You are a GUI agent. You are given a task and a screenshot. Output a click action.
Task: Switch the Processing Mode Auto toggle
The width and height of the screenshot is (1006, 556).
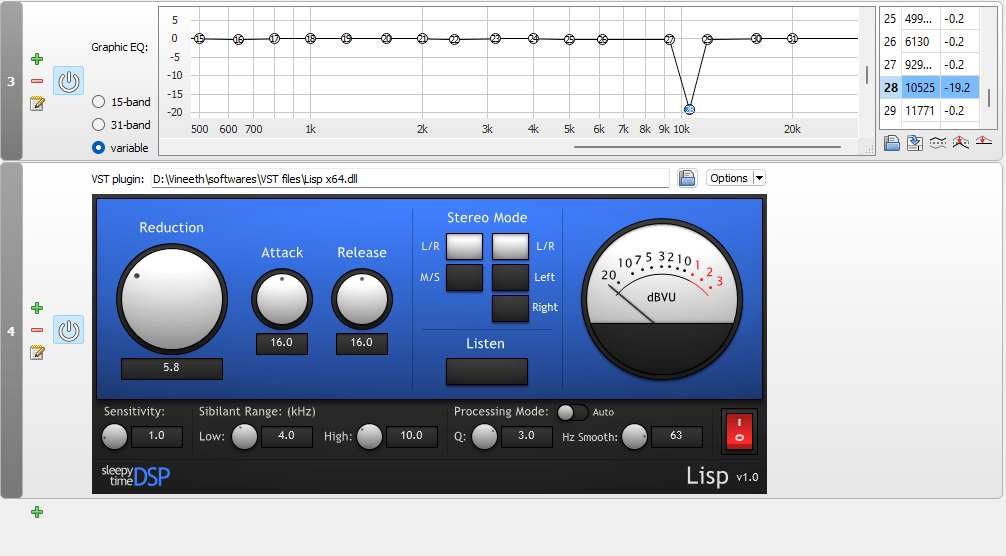click(572, 412)
